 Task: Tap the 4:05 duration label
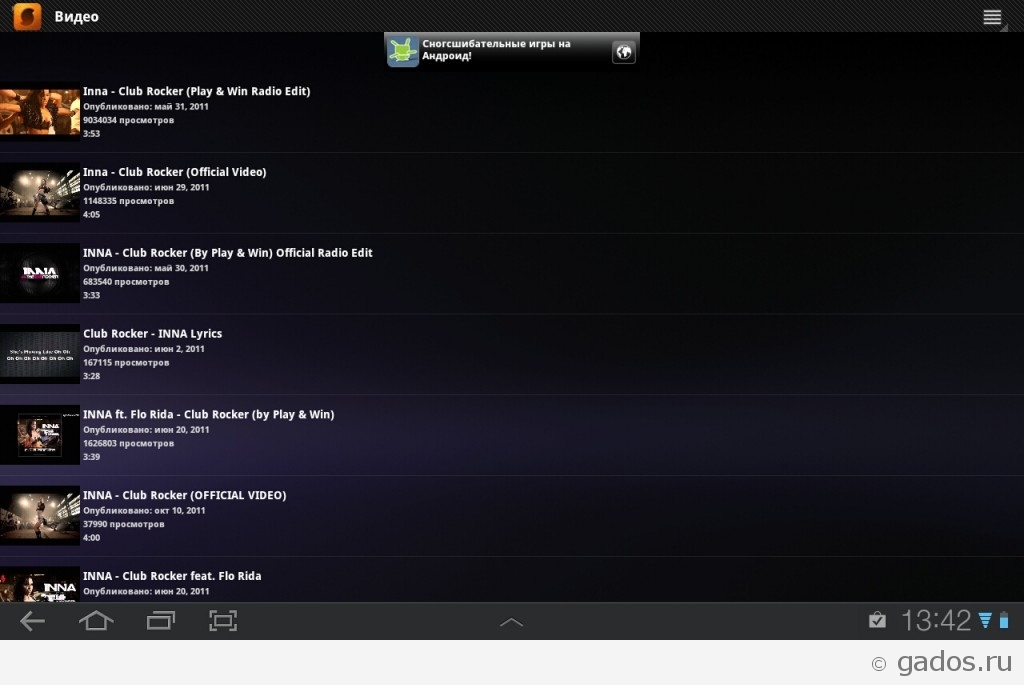(91, 215)
